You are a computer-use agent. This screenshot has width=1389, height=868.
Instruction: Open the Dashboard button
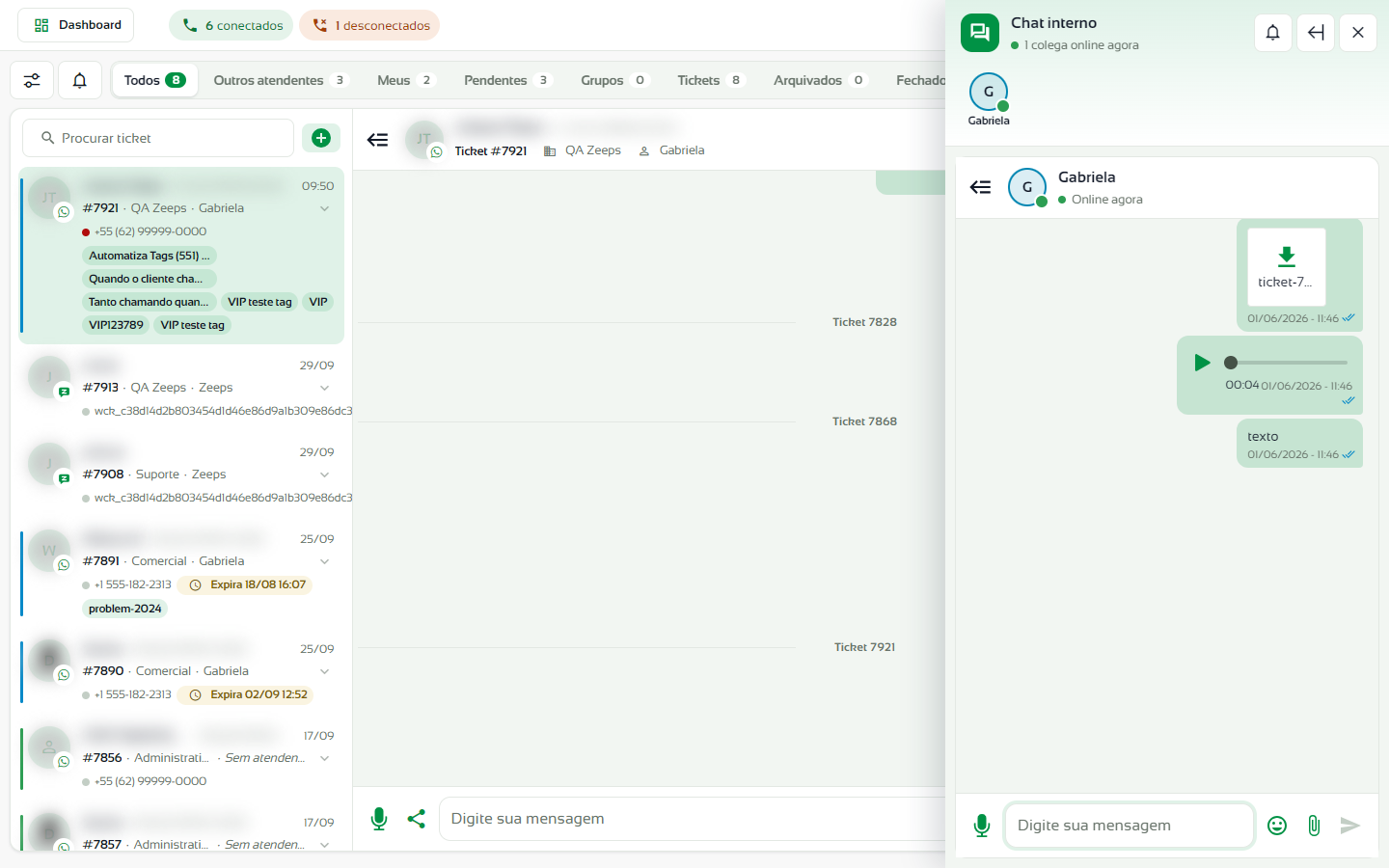76,25
